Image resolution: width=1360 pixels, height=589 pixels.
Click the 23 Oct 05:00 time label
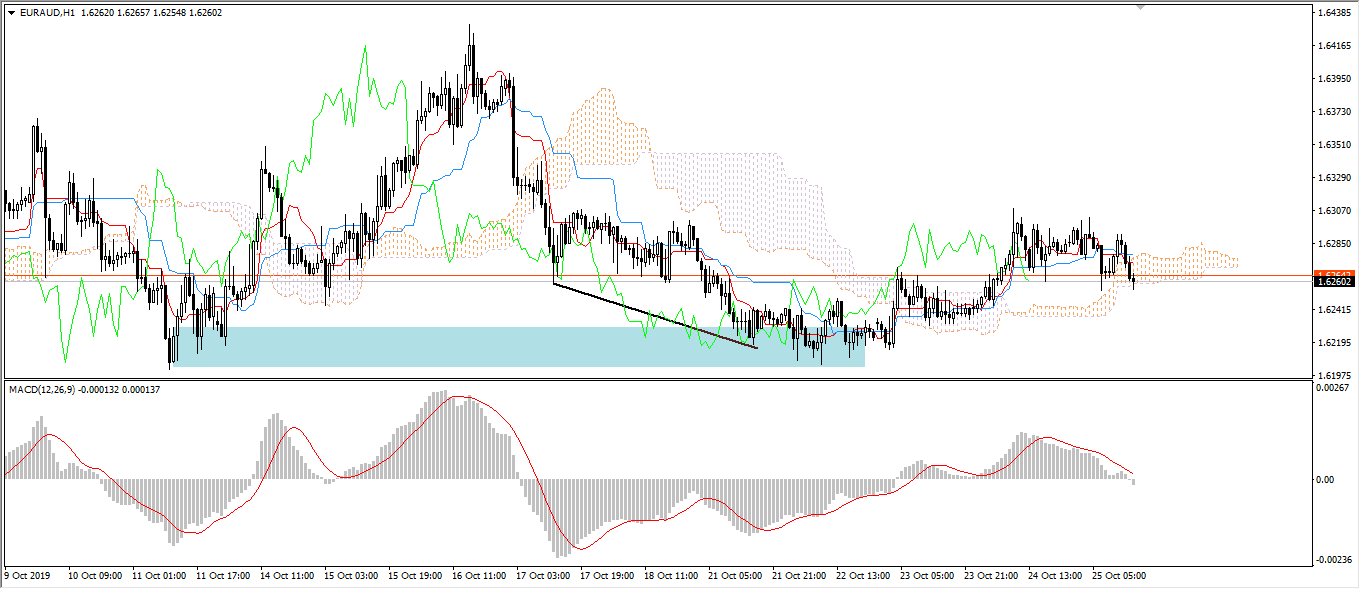pos(927,576)
